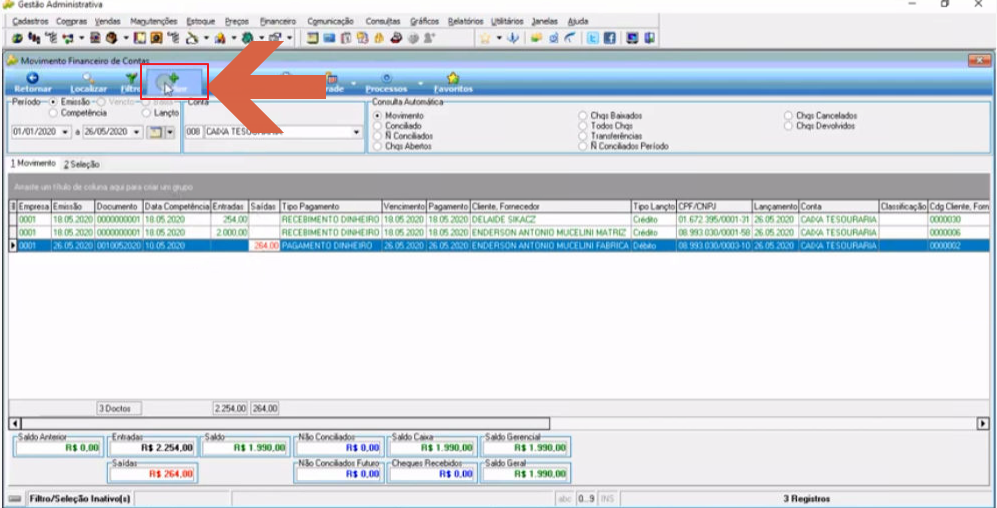This screenshot has width=997, height=508.
Task: Open the Utilitários menu
Action: coord(507,21)
